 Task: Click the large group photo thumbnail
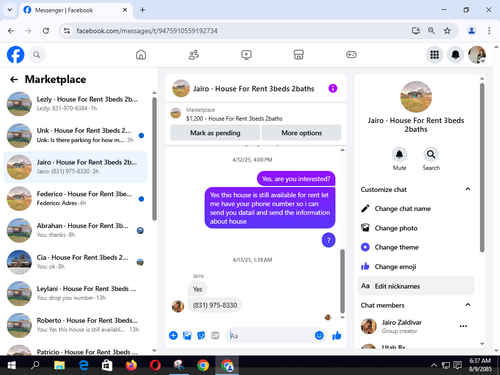pyautogui.click(x=416, y=97)
